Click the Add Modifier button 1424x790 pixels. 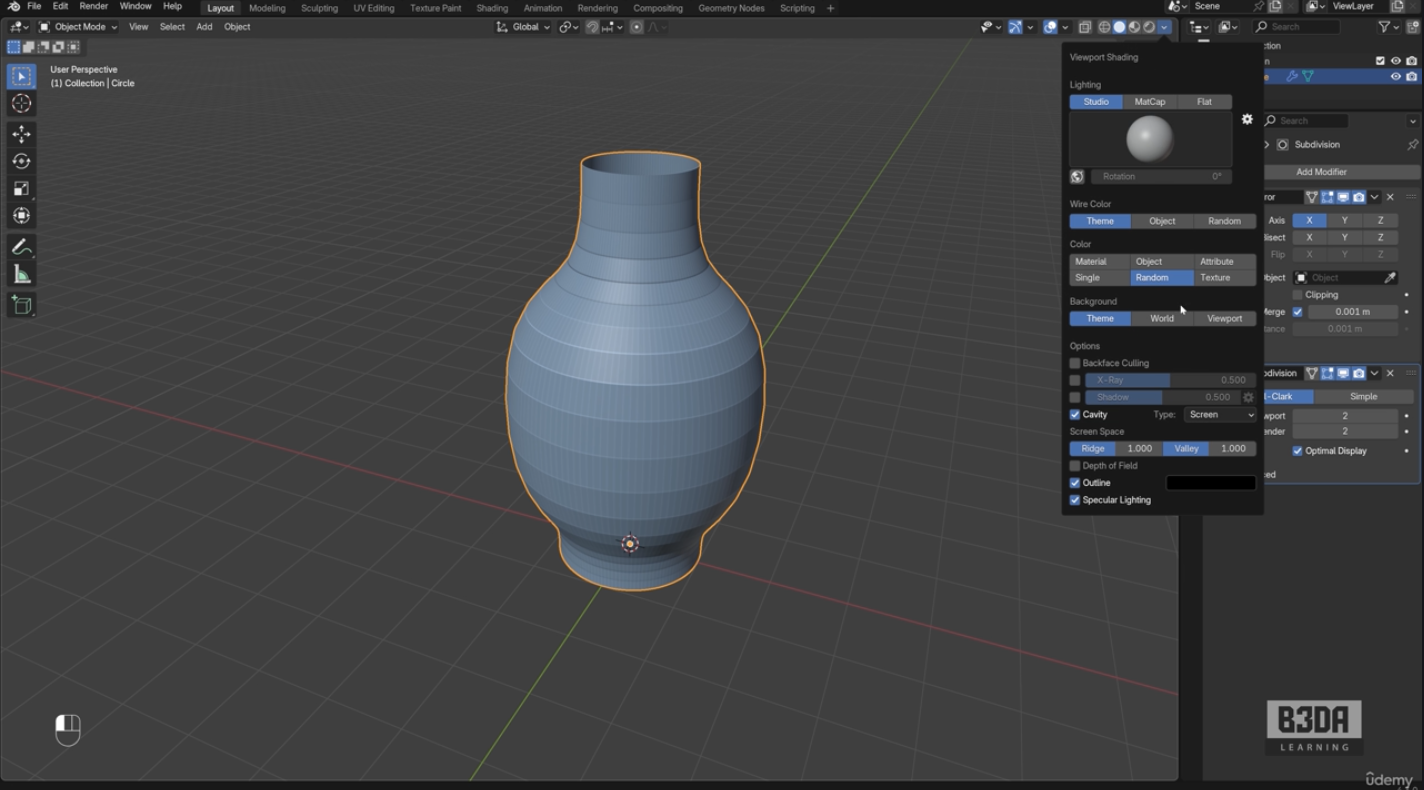point(1321,172)
